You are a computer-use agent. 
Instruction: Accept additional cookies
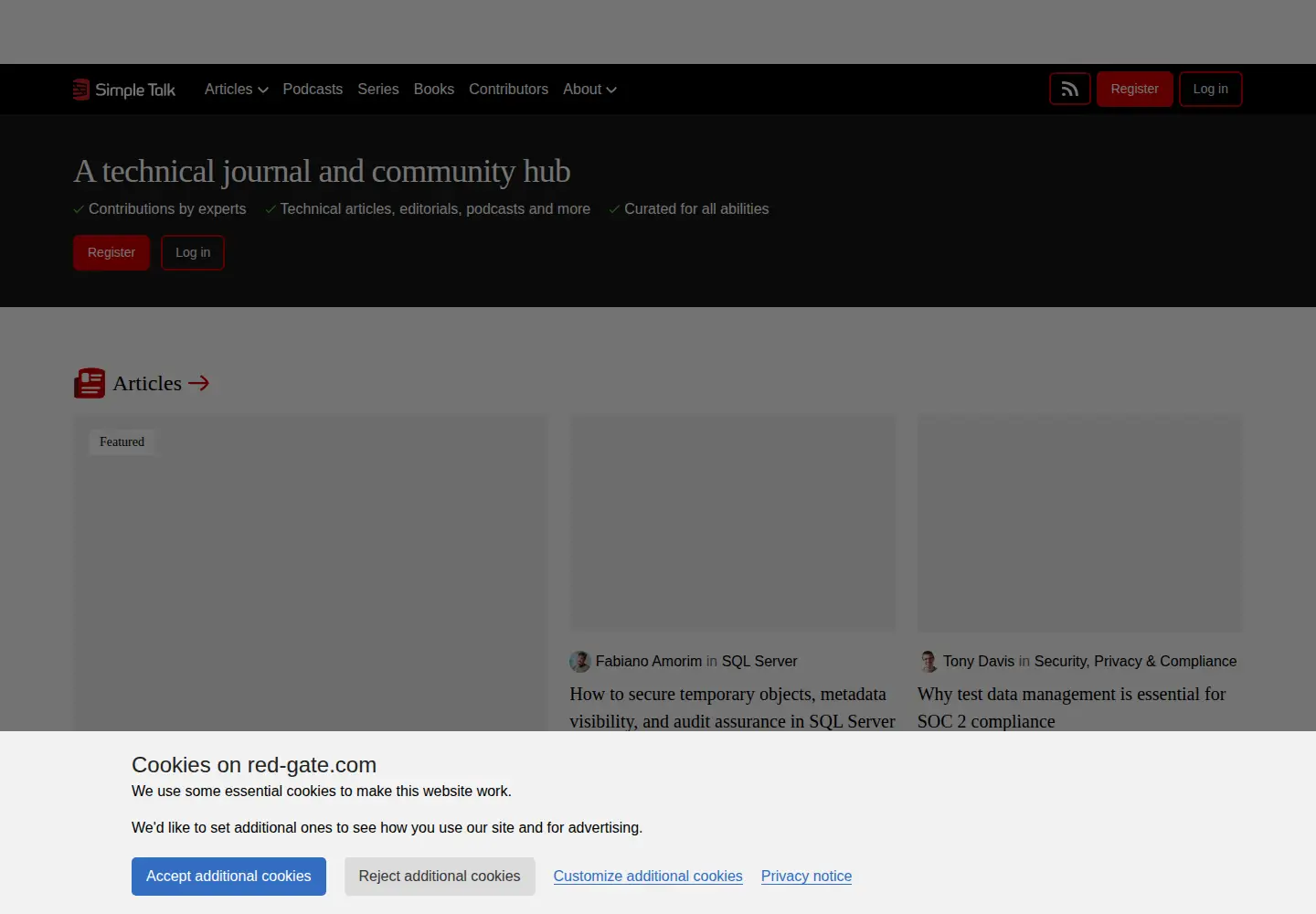point(228,877)
